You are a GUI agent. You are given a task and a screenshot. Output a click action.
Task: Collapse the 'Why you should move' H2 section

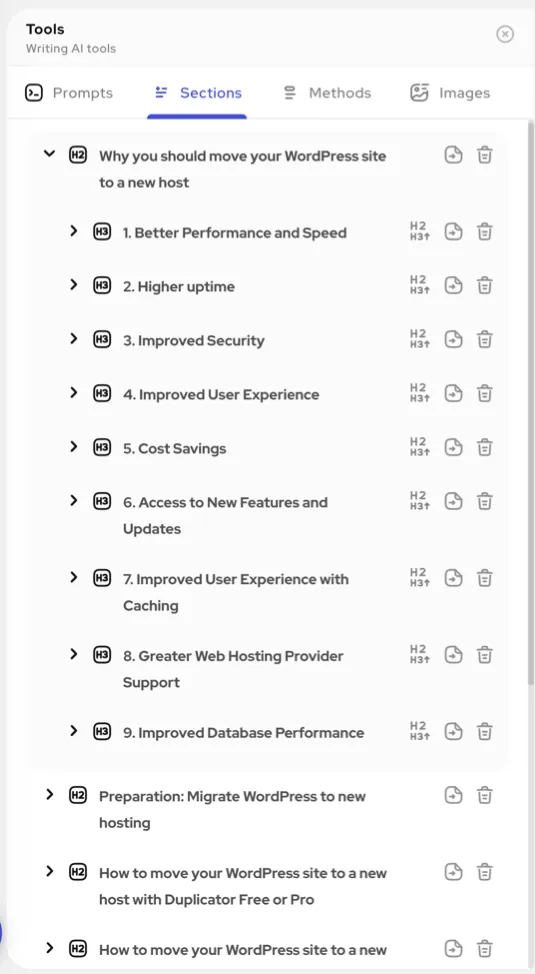(x=50, y=153)
